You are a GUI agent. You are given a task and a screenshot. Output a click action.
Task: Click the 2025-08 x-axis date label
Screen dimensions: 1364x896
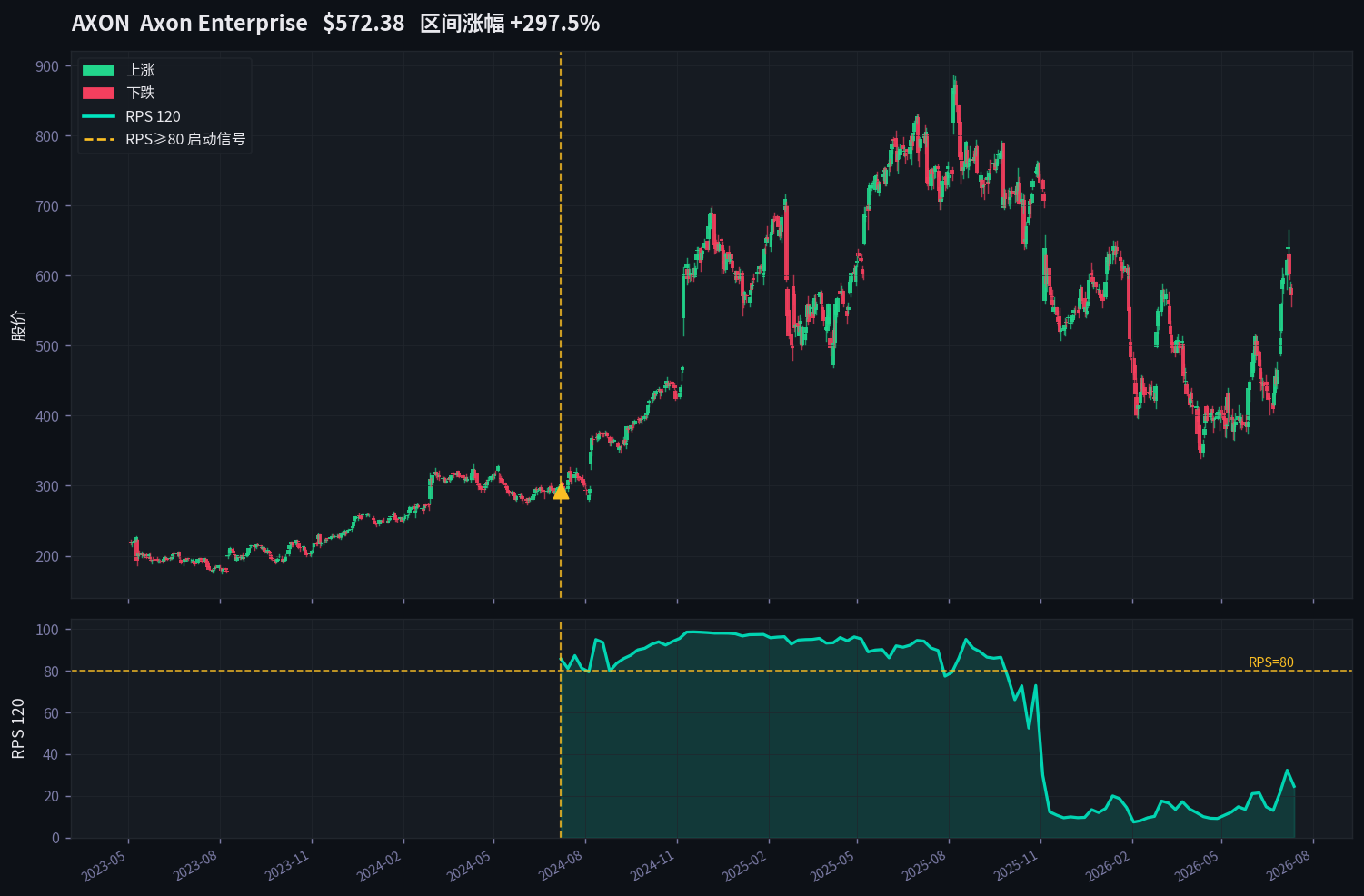924,866
